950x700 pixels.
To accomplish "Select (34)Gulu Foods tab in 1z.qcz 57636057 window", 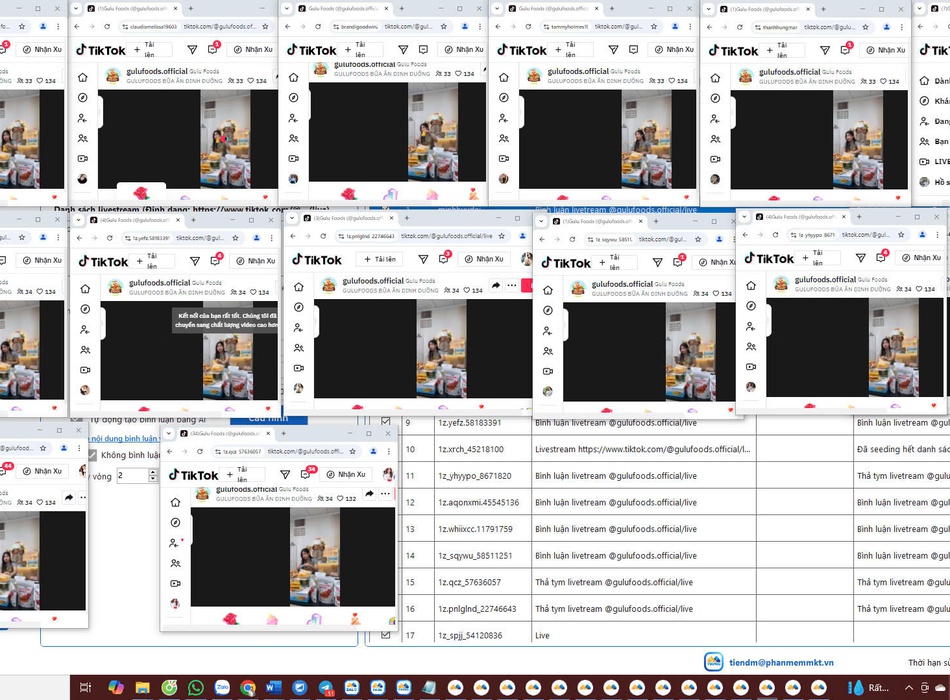I will [x=225, y=433].
